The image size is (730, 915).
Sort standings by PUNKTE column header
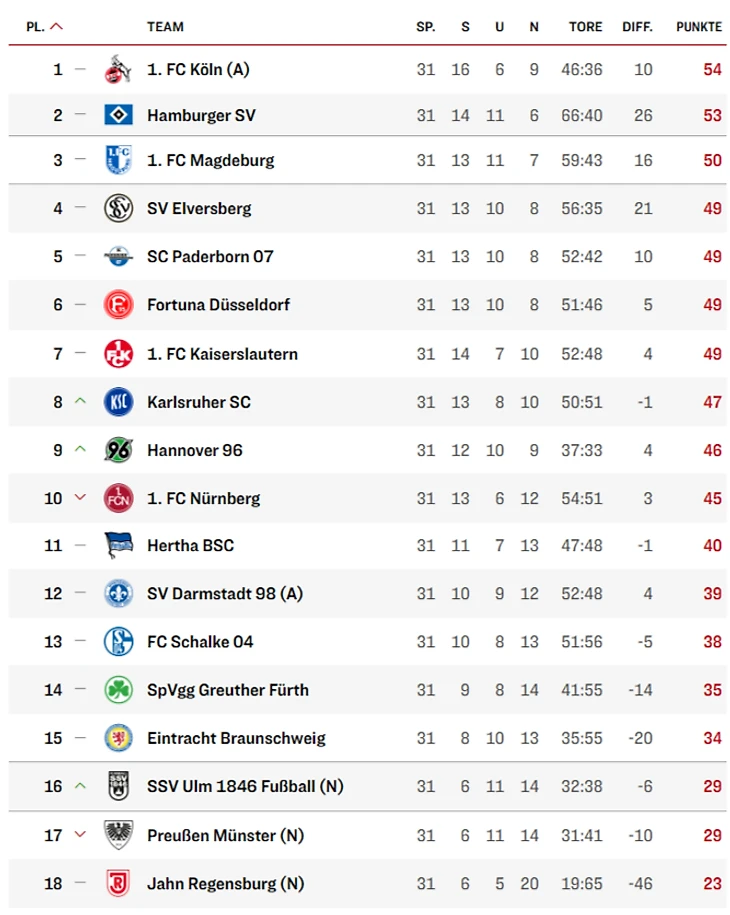(x=698, y=27)
